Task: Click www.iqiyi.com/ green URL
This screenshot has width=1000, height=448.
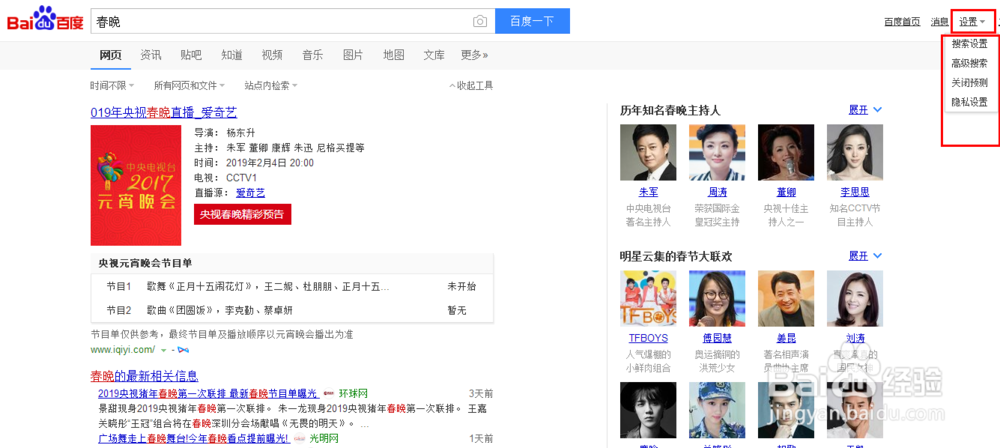Action: tap(123, 349)
